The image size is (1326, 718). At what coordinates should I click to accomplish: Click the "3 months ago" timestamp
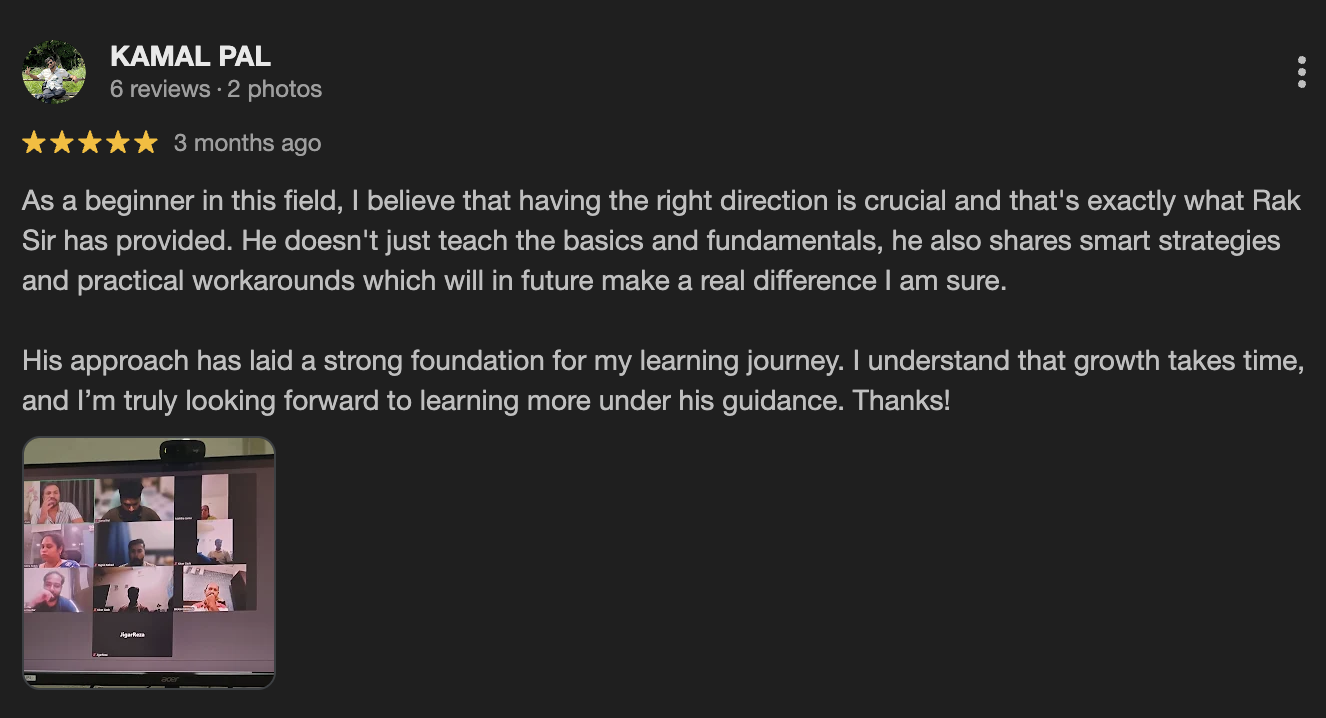(x=247, y=143)
